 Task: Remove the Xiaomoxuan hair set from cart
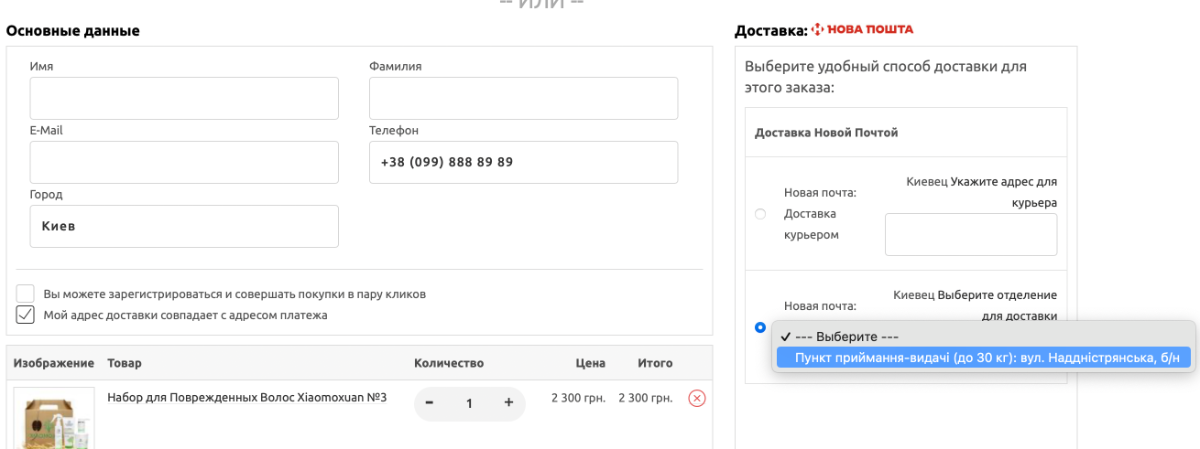click(x=697, y=399)
